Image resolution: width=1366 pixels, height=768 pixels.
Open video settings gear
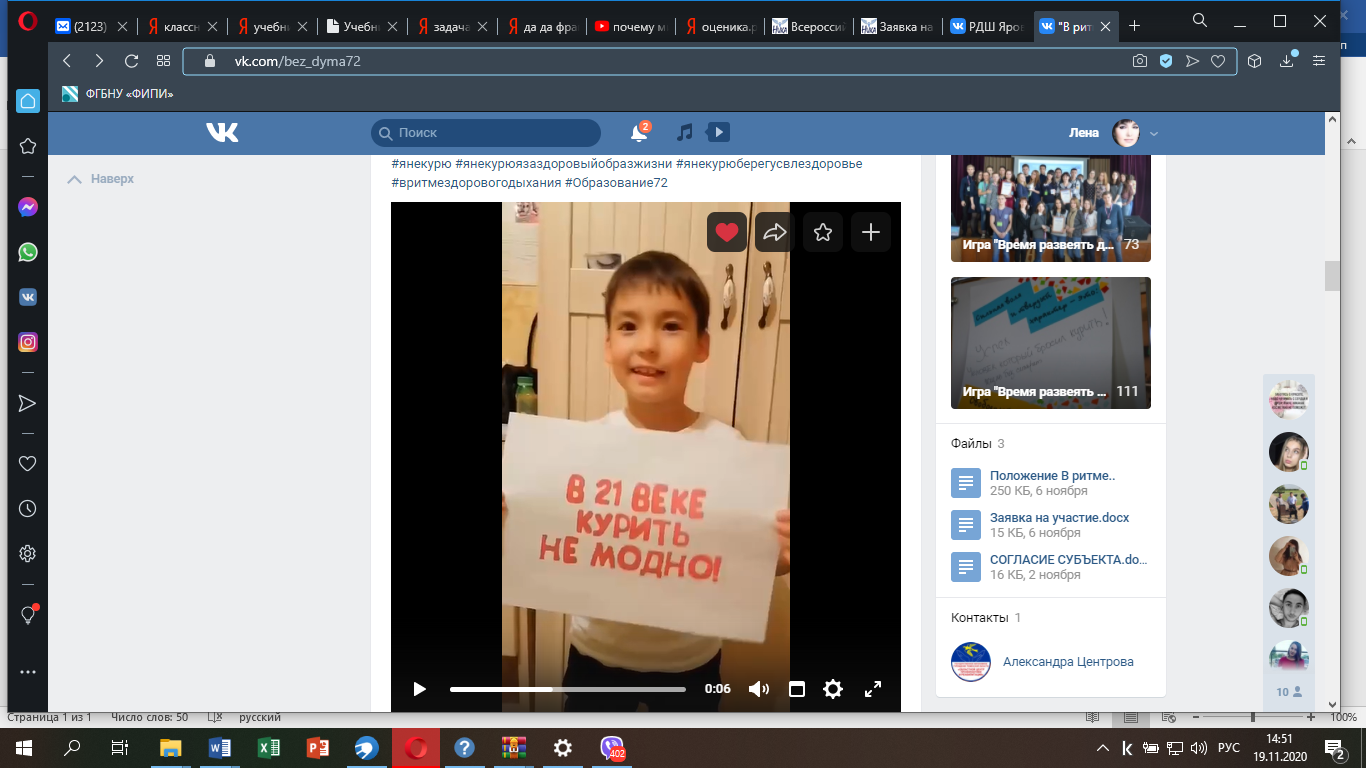click(833, 689)
